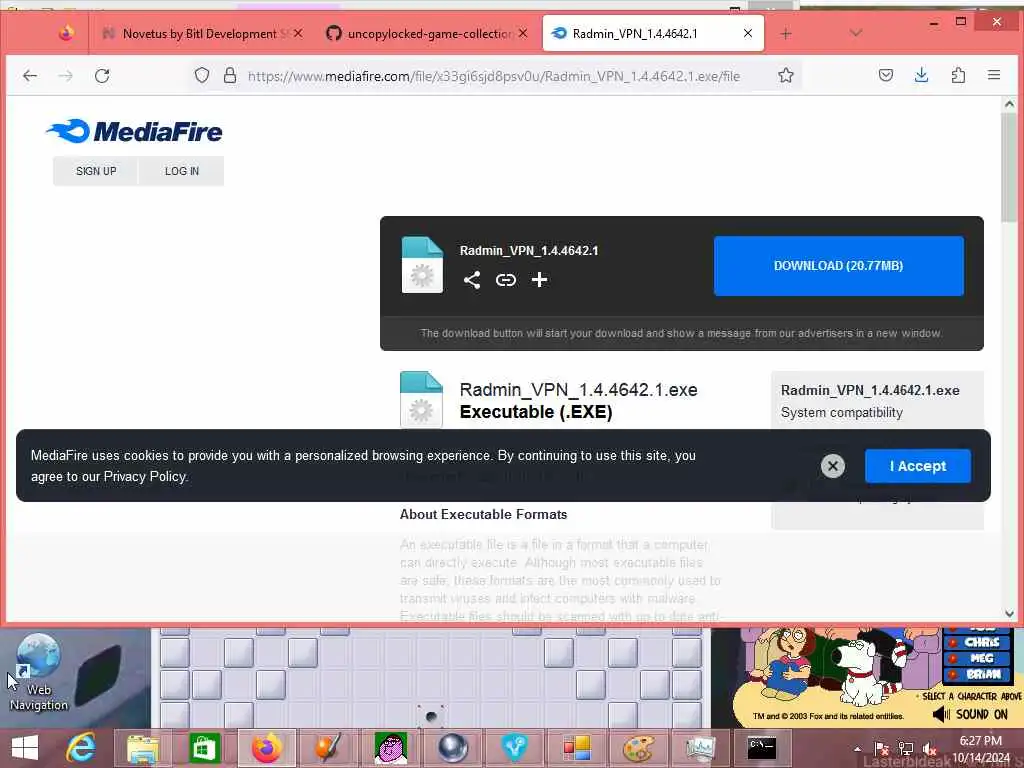Image resolution: width=1024 pixels, height=768 pixels.
Task: Click the About Executable Formats heading
Action: [483, 515]
